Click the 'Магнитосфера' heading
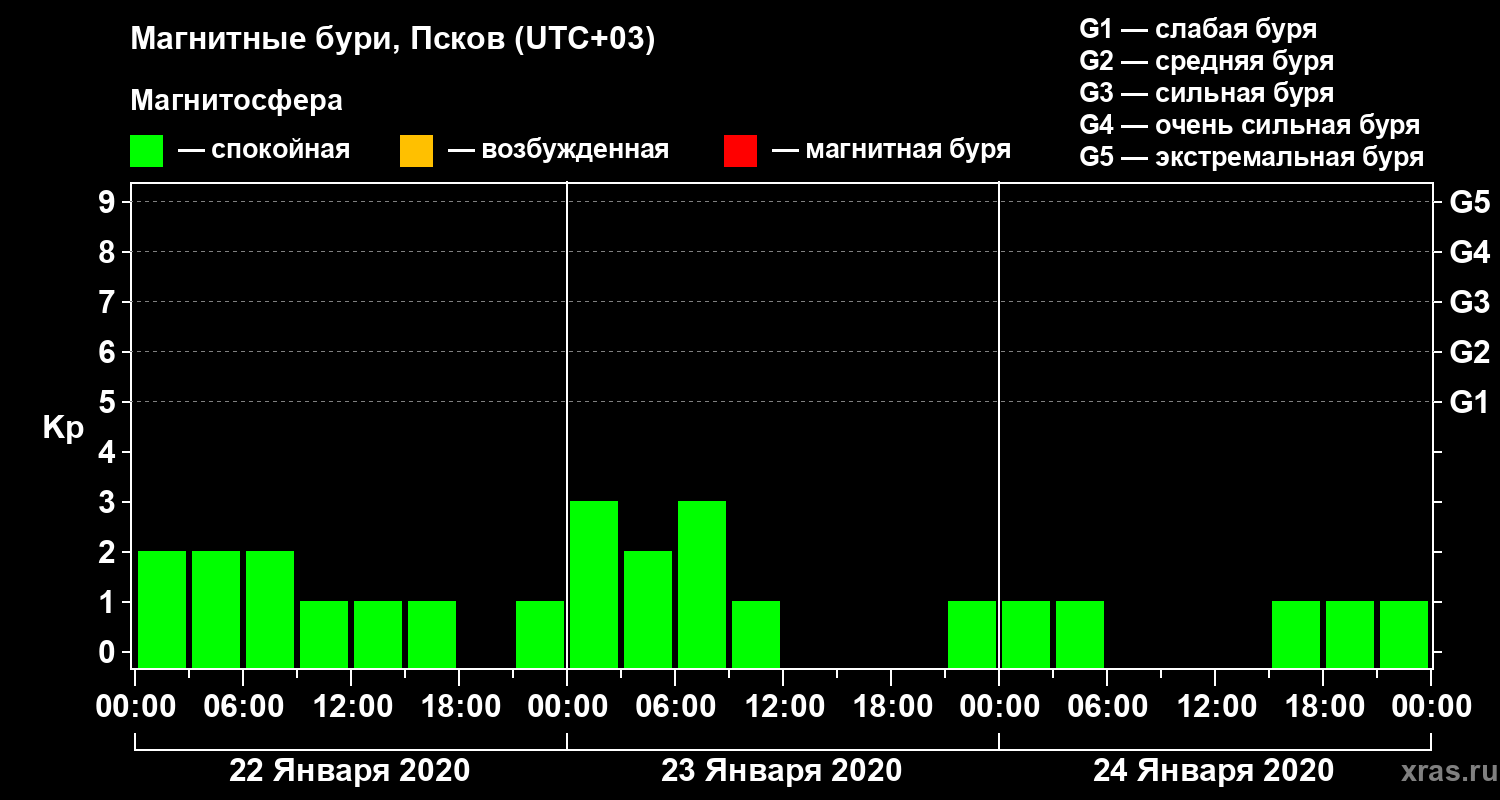Image resolution: width=1500 pixels, height=800 pixels. pyautogui.click(x=236, y=101)
